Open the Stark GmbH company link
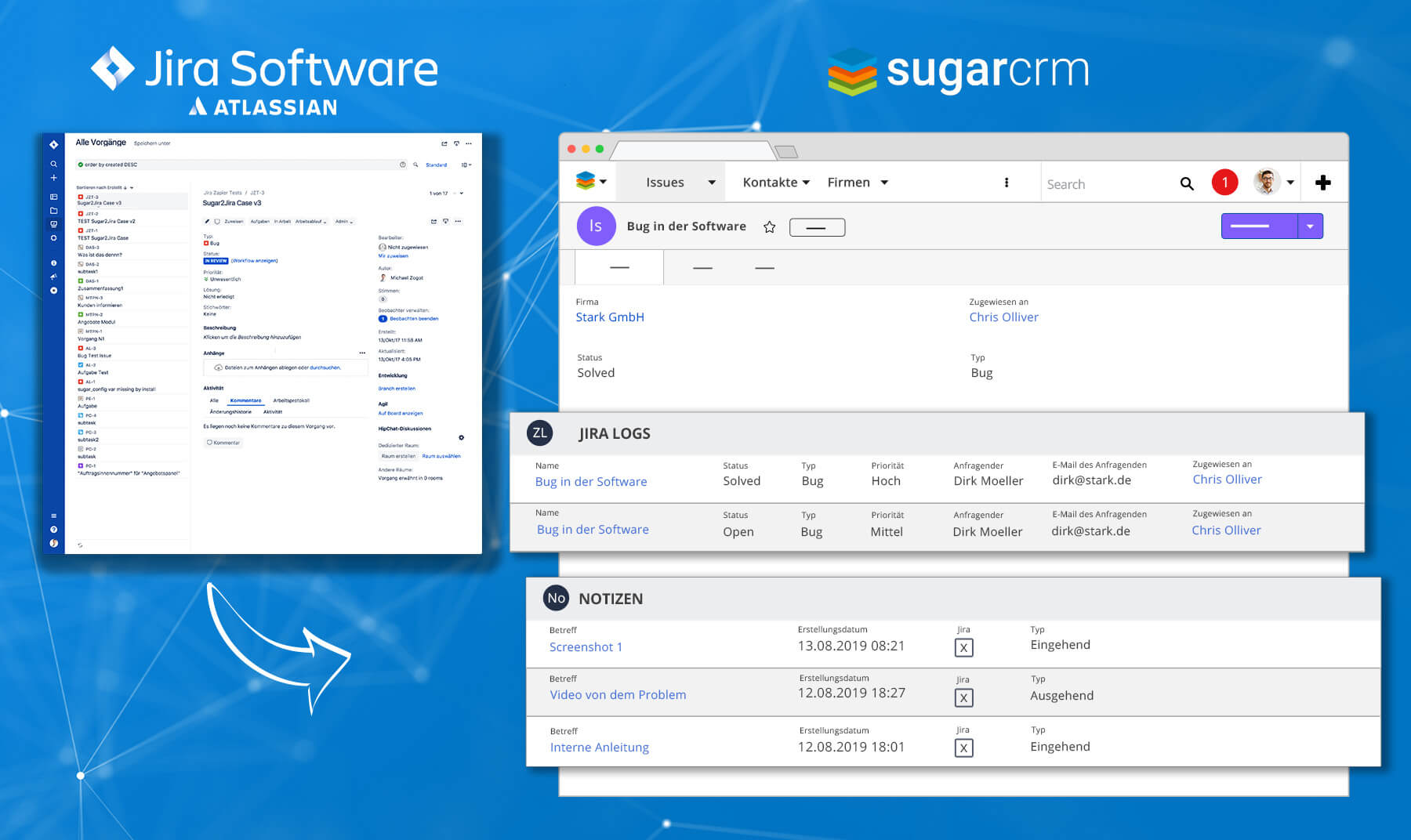 click(x=610, y=317)
